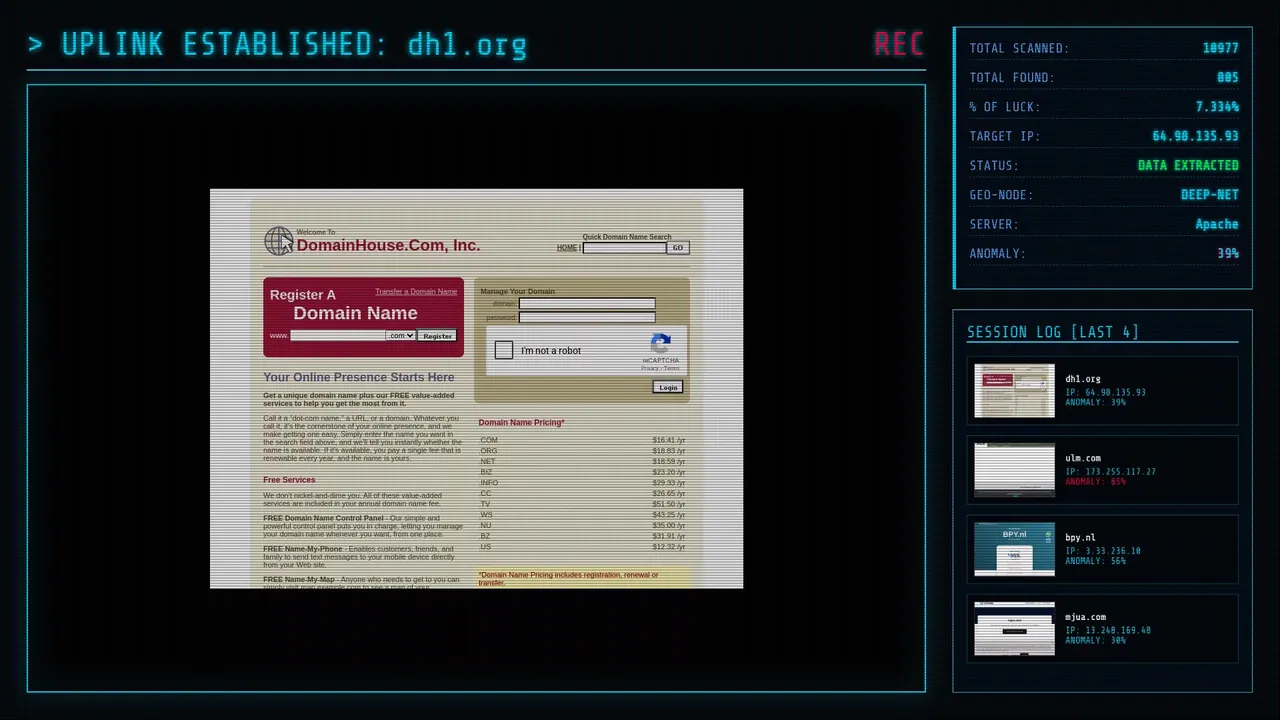Click the UPLINK ESTABLISHED: dh1.org header
The width and height of the screenshot is (1280, 720).
(277, 45)
